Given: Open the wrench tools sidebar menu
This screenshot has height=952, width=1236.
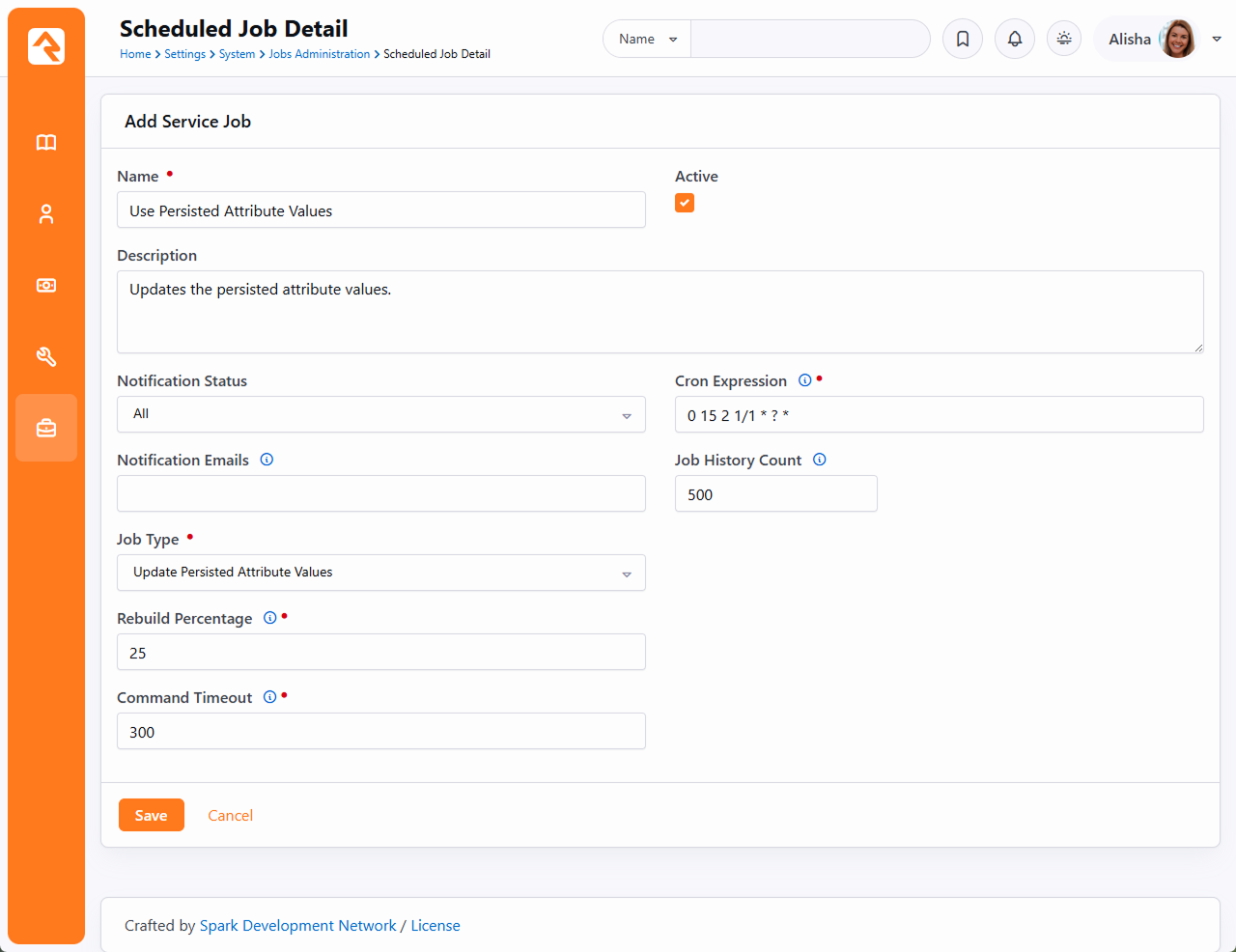Looking at the screenshot, I should pyautogui.click(x=46, y=357).
